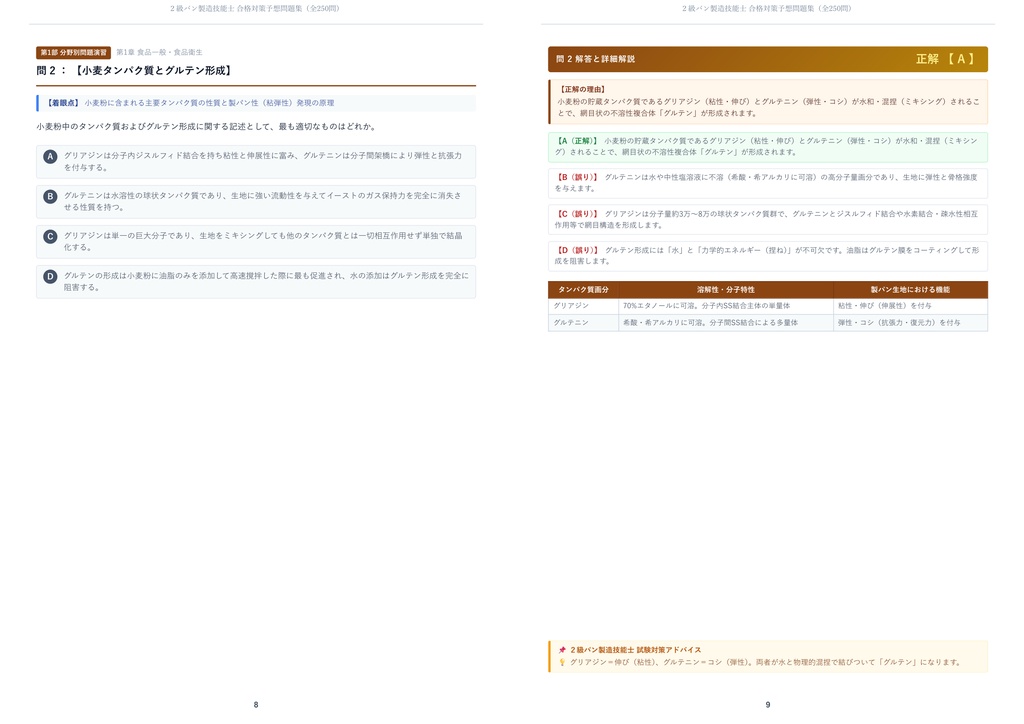Click the question title 問 2 【小麦タンパク質とグルテン形成】
Viewport: 1024px width, 724px height.
pyautogui.click(x=136, y=71)
